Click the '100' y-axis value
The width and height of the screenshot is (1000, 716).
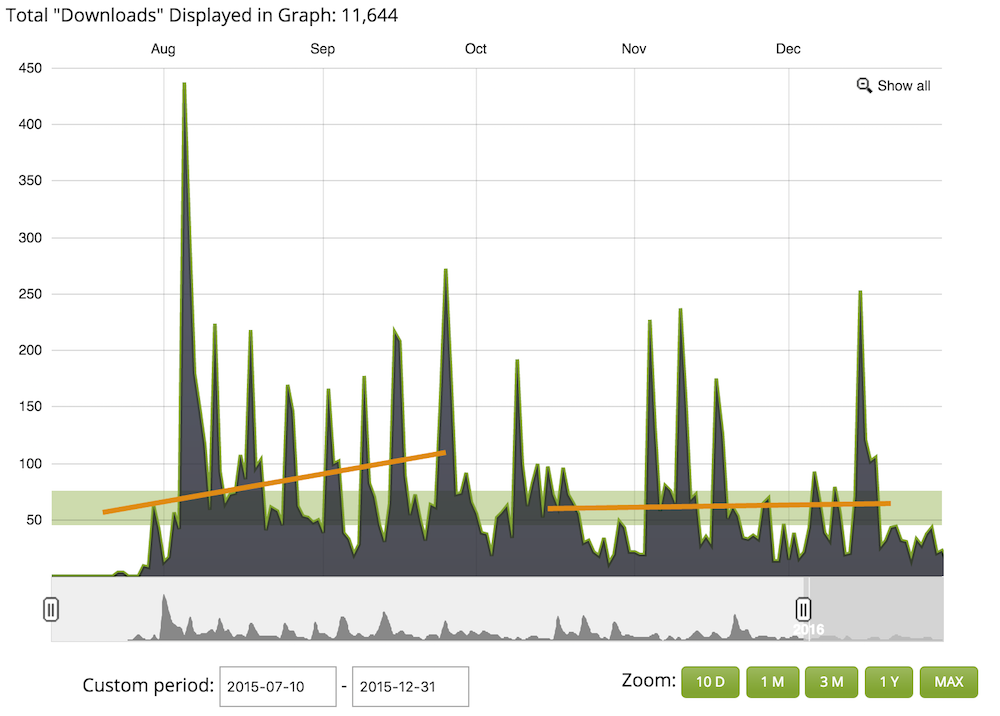click(30, 464)
